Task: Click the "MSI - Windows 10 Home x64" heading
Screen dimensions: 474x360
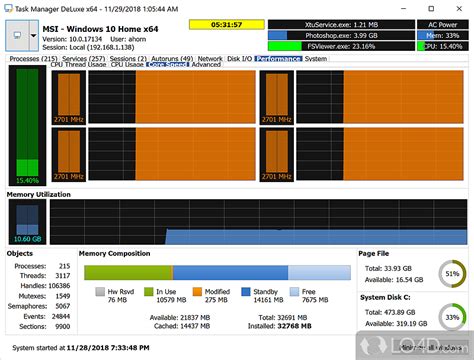Action: [100, 29]
